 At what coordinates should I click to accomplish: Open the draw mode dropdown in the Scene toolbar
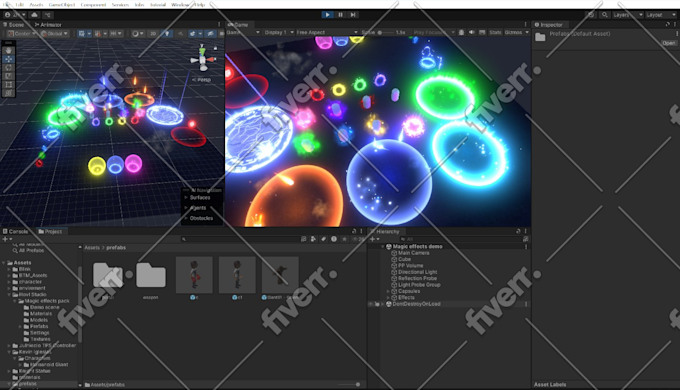(x=137, y=33)
